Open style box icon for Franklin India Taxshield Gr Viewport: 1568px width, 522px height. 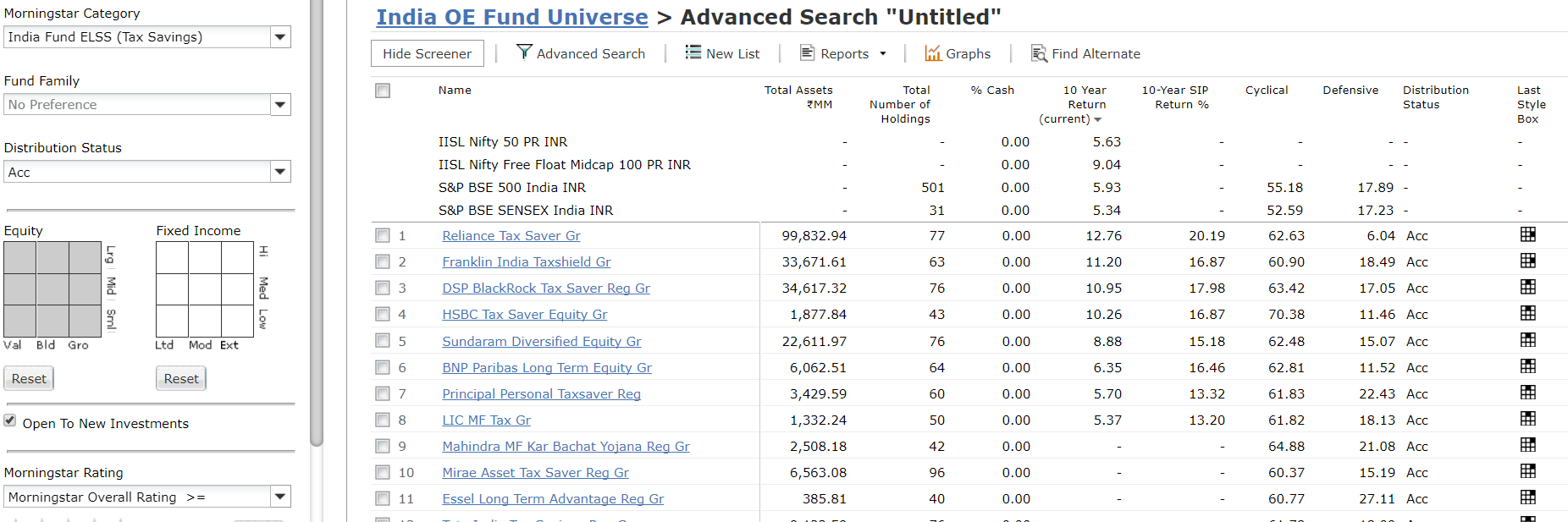(1527, 261)
